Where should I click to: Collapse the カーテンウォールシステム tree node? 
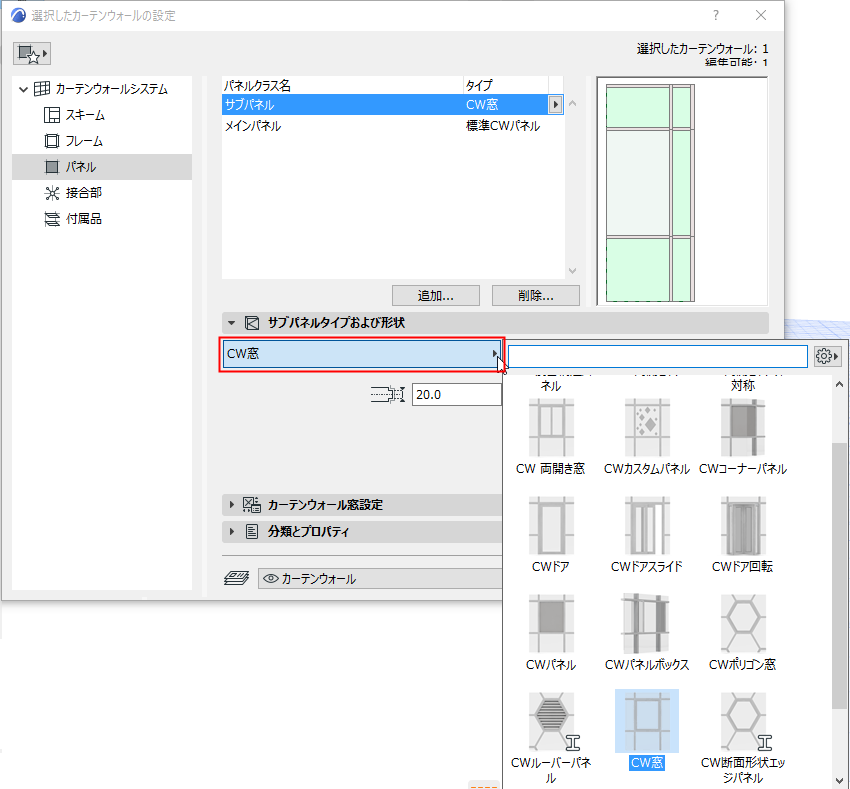[x=23, y=89]
